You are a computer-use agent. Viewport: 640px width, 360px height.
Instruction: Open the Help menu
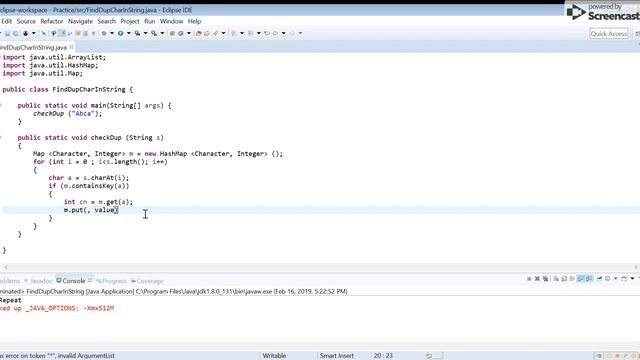coord(194,21)
